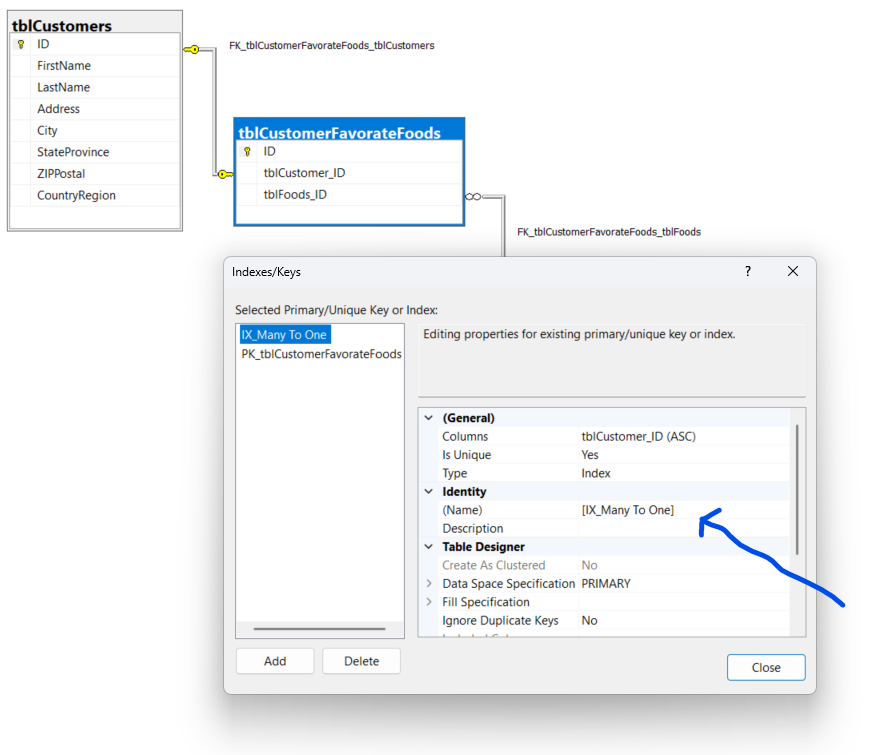Click the primary key icon in tblCustomerFavorateFoods ID row
Image resolution: width=893 pixels, height=755 pixels.
click(x=247, y=151)
